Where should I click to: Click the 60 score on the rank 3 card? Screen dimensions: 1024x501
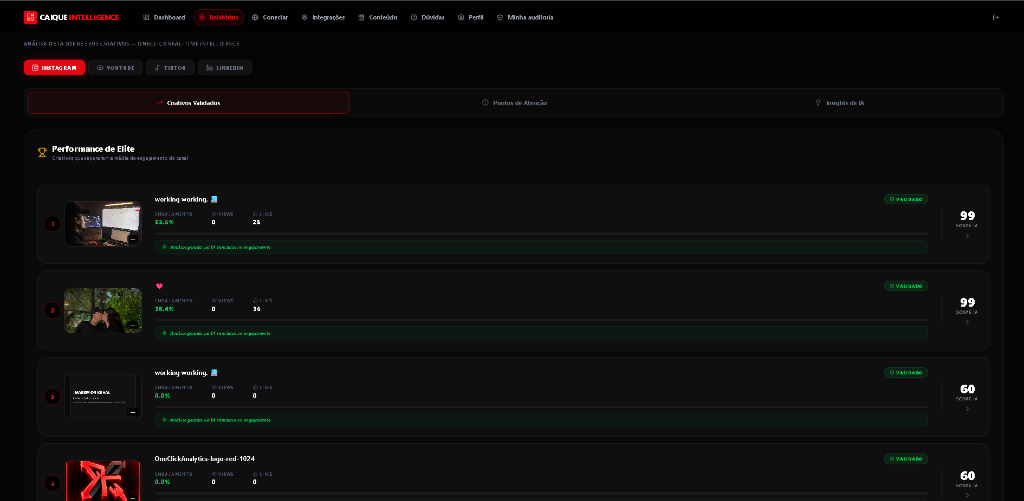(967, 389)
